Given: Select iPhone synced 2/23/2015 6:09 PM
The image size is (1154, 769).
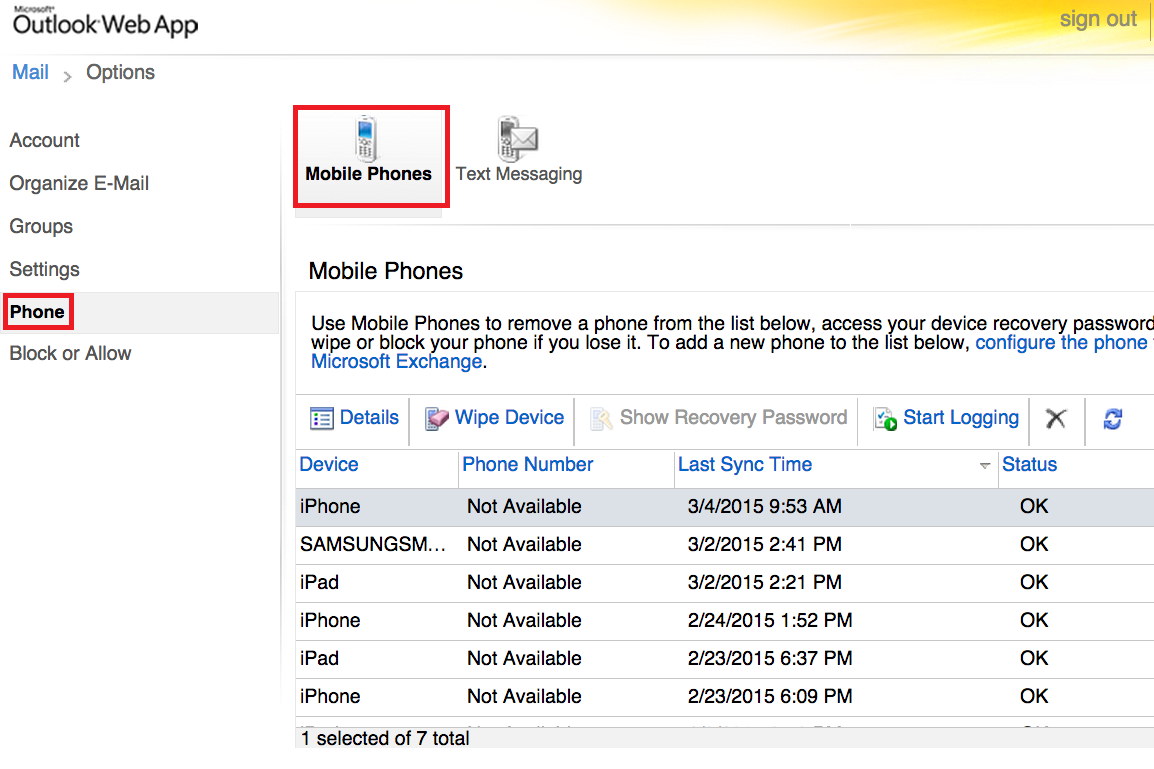Looking at the screenshot, I should [725, 698].
